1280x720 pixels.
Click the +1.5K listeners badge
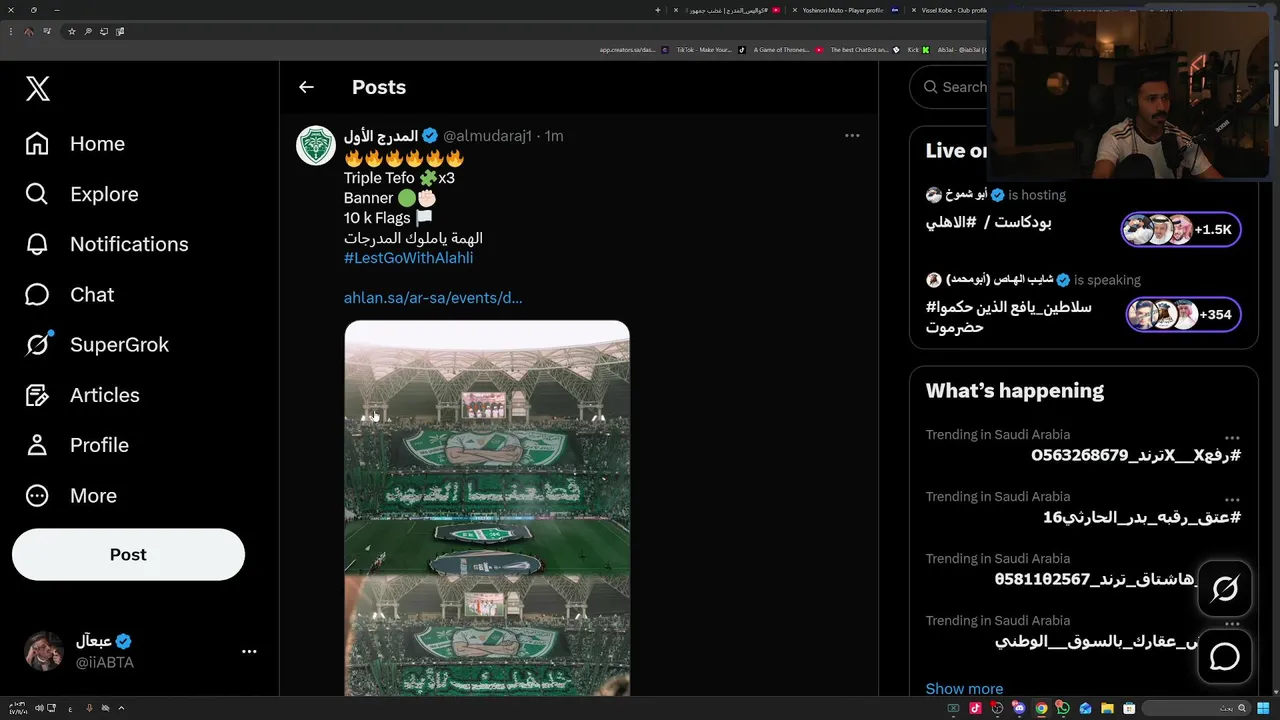point(1181,229)
